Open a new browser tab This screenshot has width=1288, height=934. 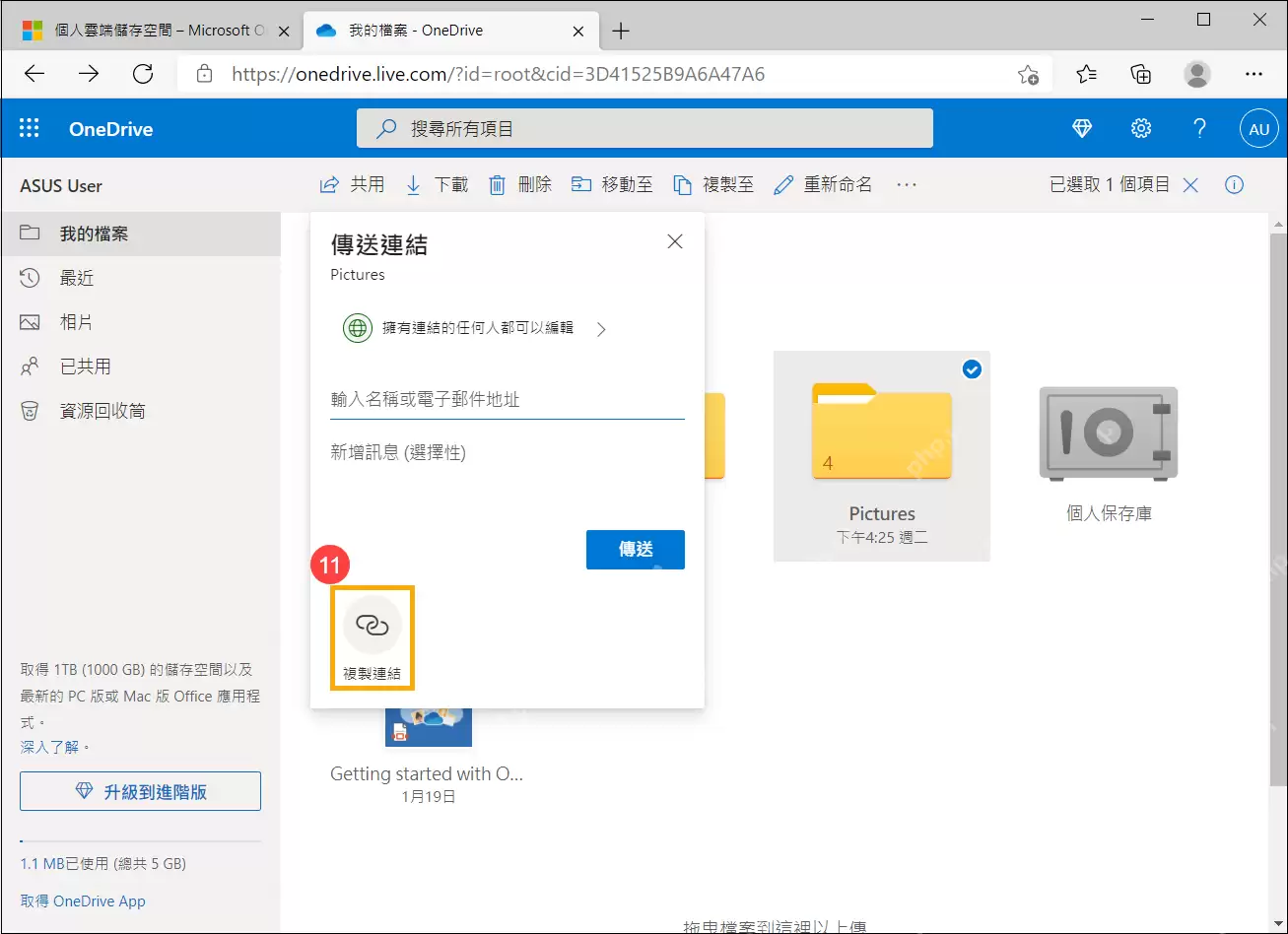[x=621, y=31]
